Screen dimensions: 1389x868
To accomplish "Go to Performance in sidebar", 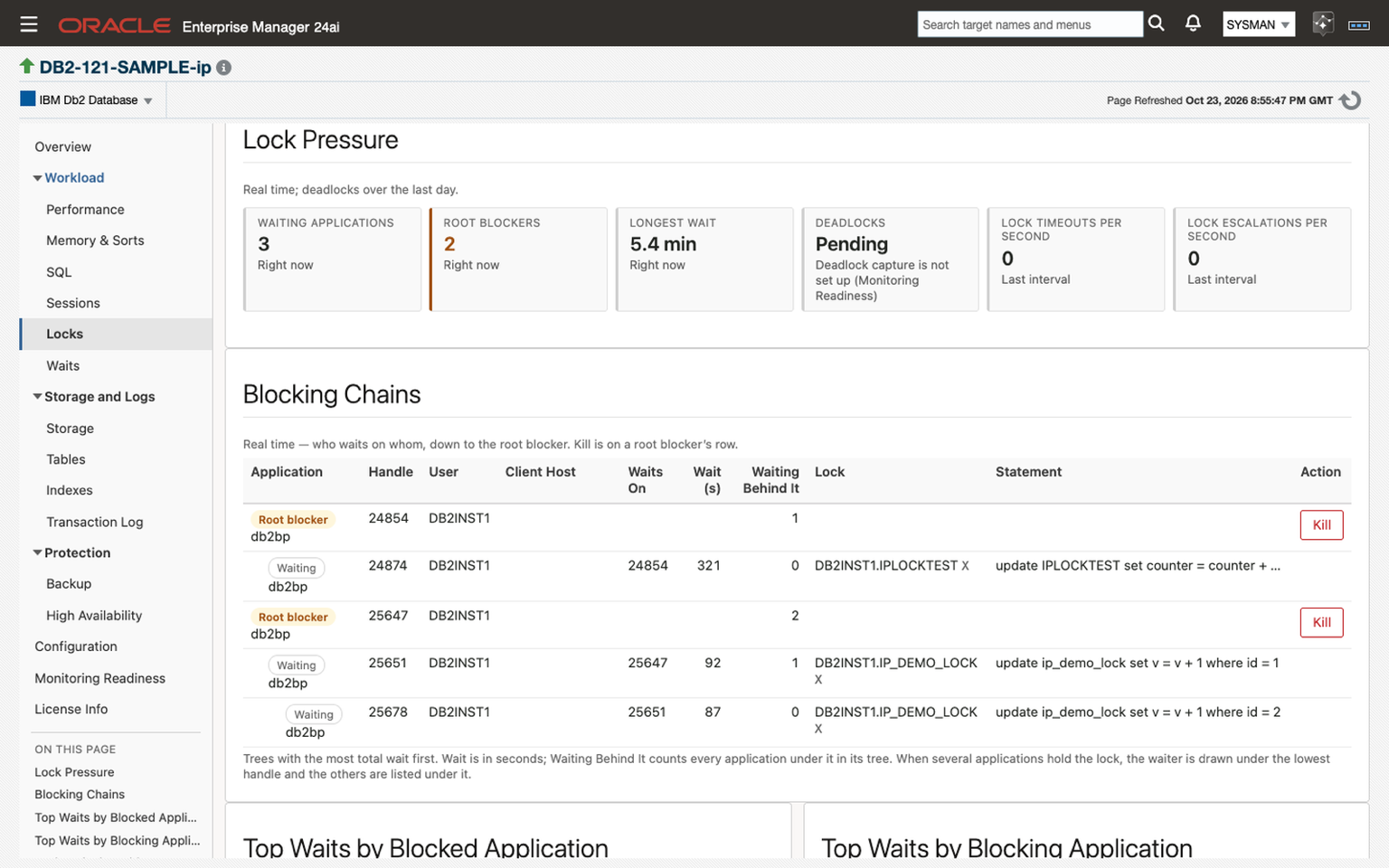I will point(85,210).
